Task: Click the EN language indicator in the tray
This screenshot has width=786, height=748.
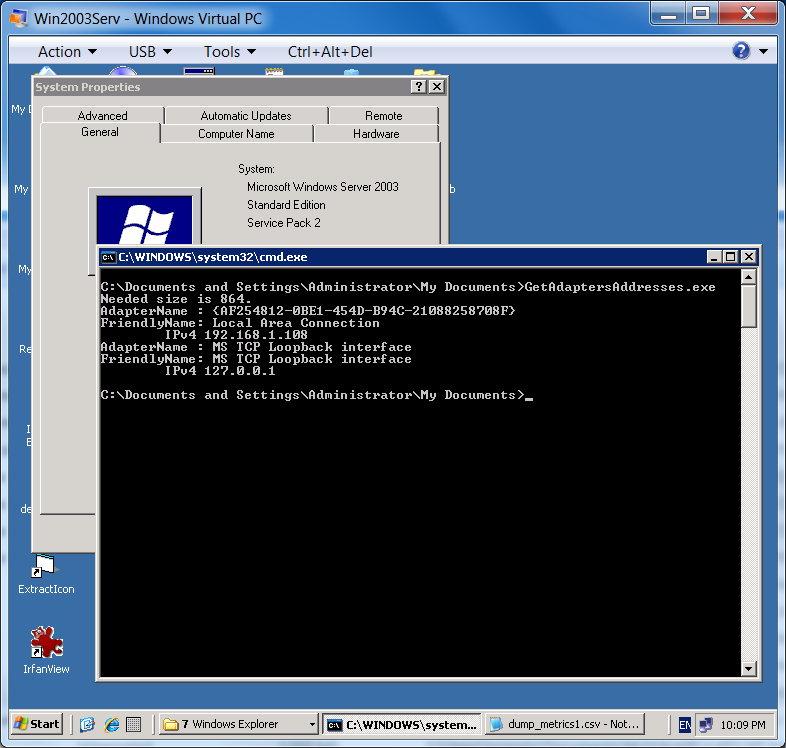Action: coord(685,724)
